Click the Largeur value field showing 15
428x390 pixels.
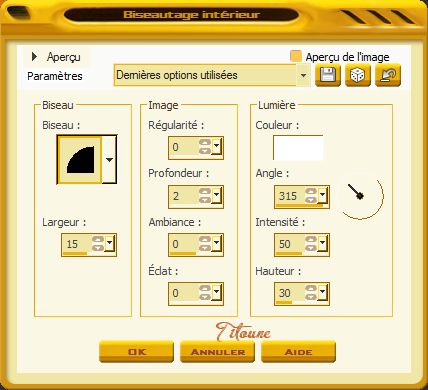pos(77,244)
